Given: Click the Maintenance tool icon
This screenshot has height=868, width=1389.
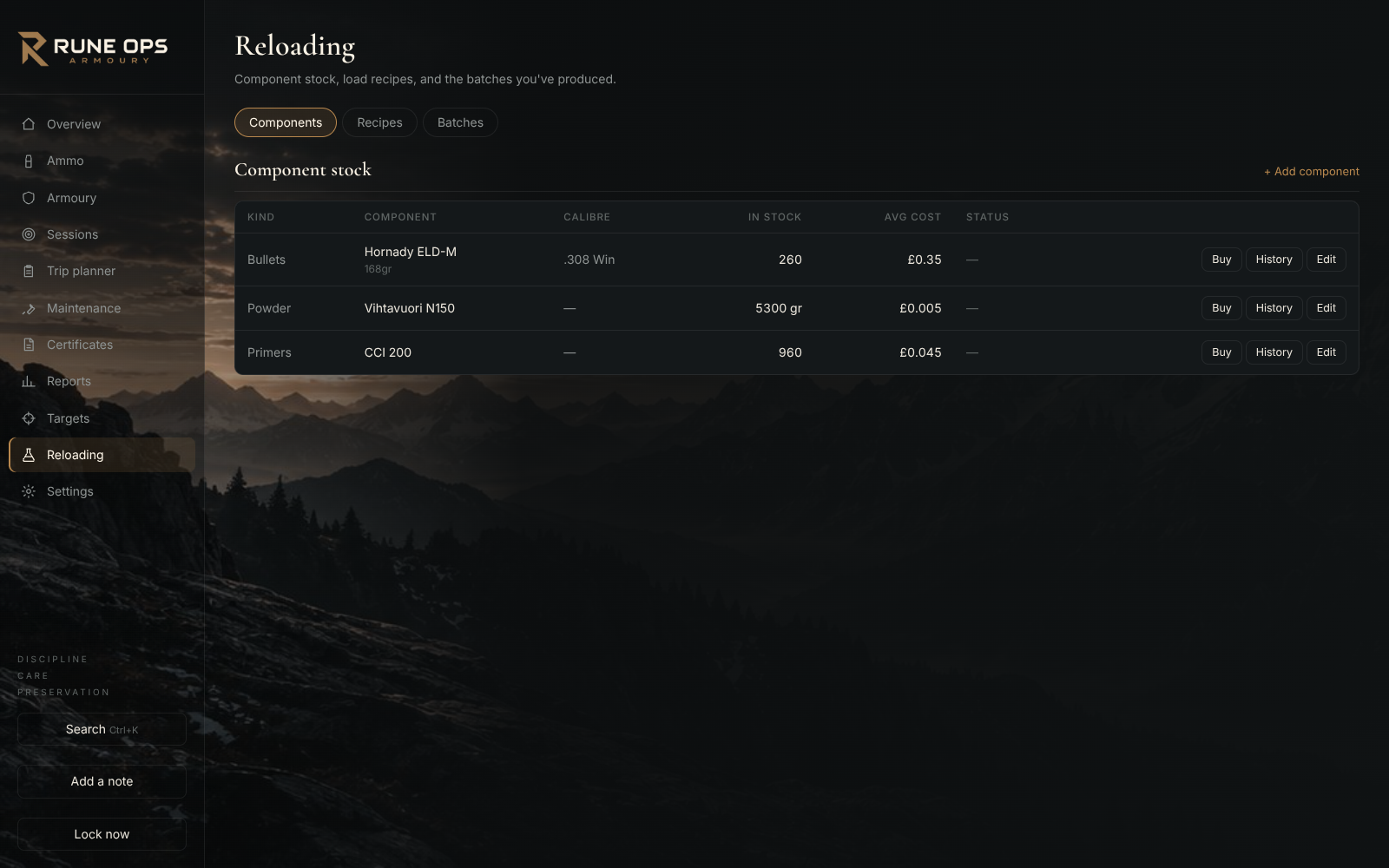Looking at the screenshot, I should click(x=29, y=308).
